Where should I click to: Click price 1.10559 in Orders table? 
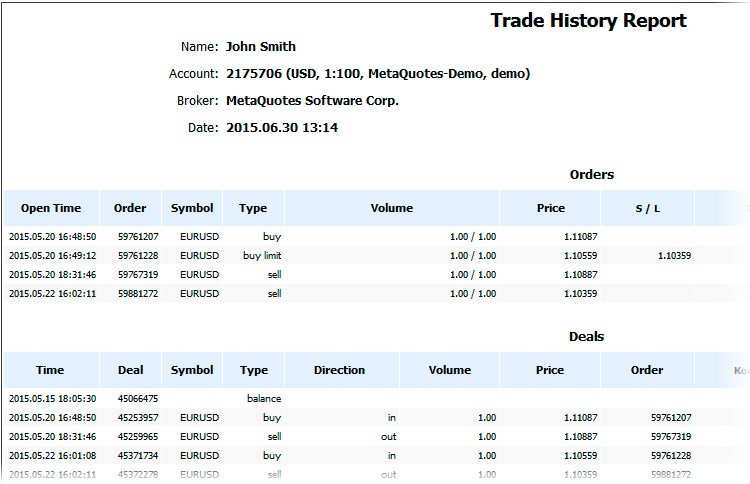coord(581,256)
